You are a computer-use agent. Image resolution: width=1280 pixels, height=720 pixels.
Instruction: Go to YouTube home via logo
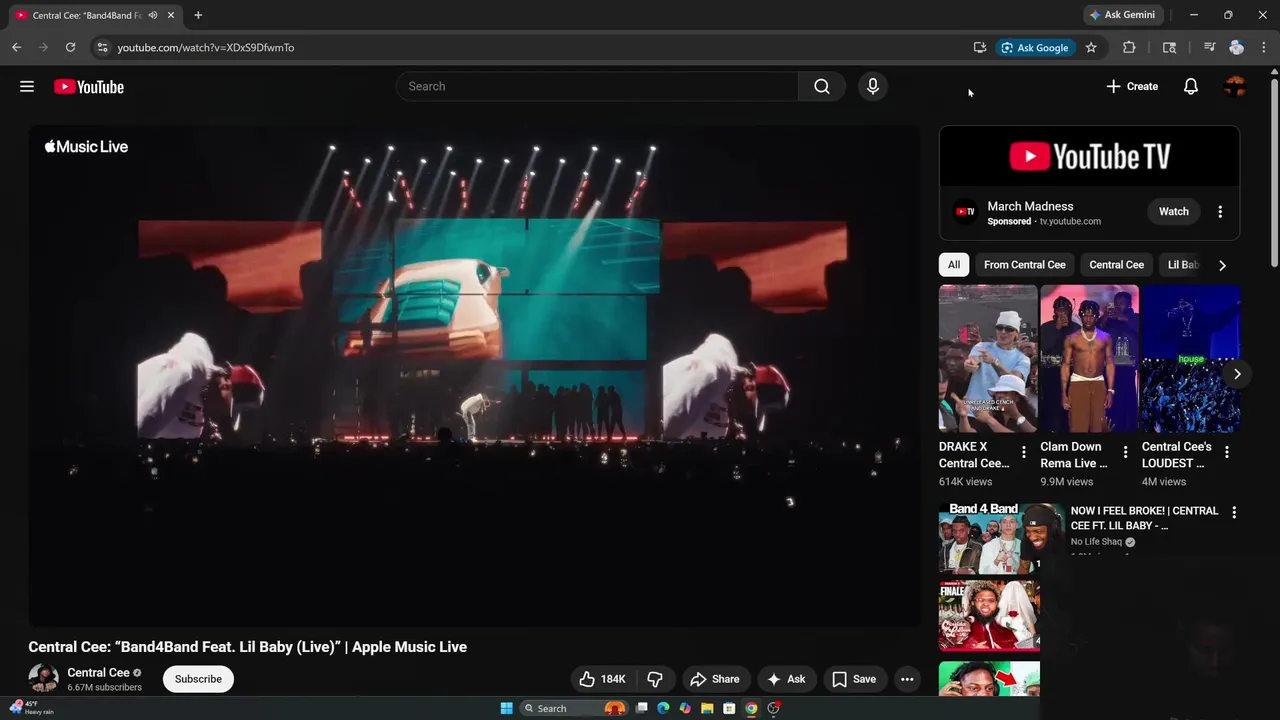[89, 87]
